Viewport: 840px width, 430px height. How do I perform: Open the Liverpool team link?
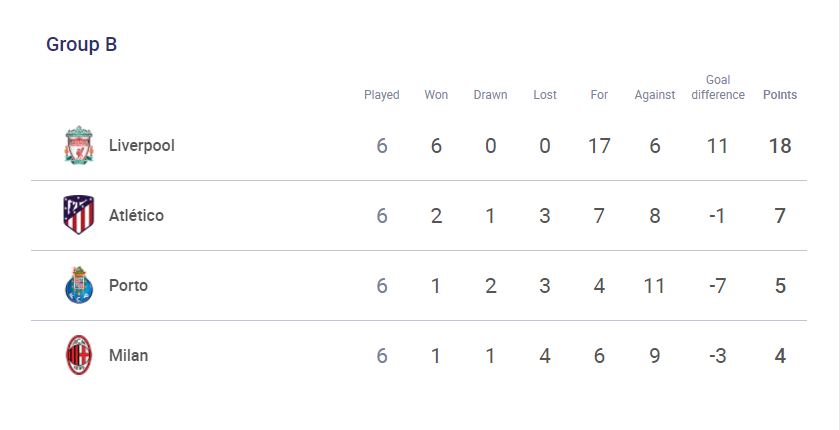[x=142, y=145]
